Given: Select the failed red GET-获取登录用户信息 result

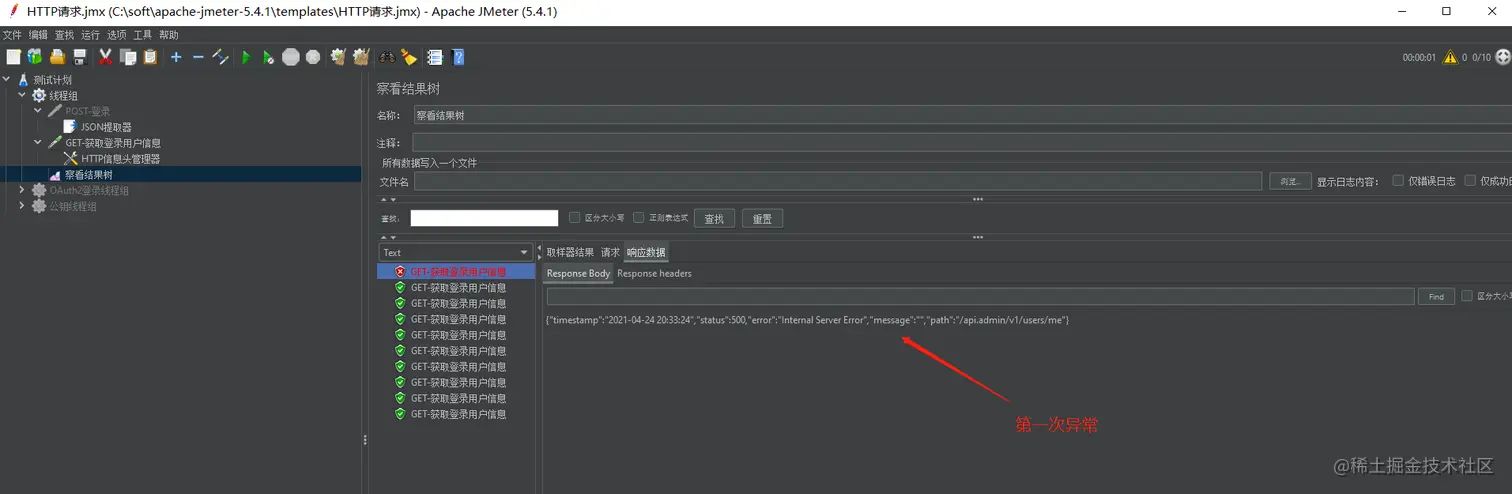Looking at the screenshot, I should [456, 271].
